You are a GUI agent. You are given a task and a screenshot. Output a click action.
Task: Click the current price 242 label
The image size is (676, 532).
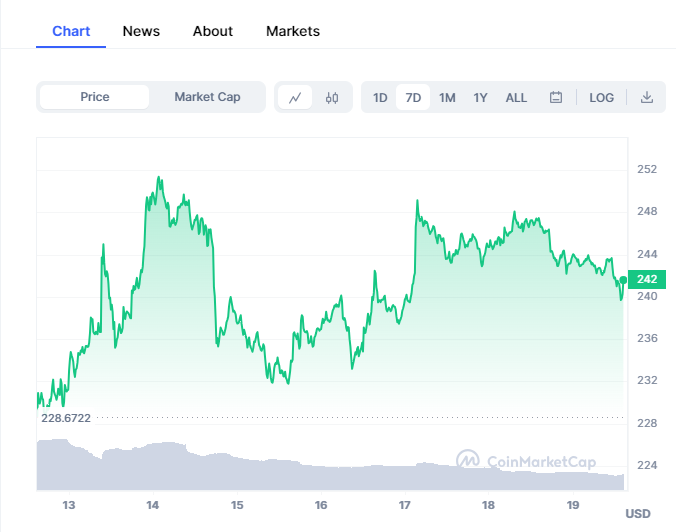coord(647,279)
